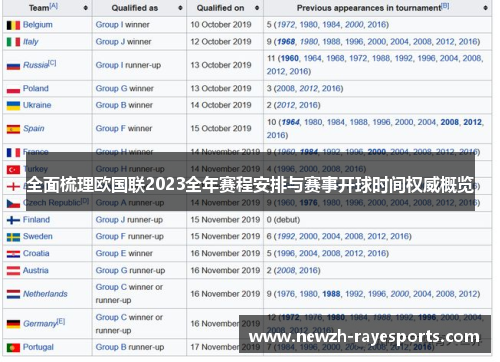
Task: Open Group G link in Austria row
Action: [111, 270]
